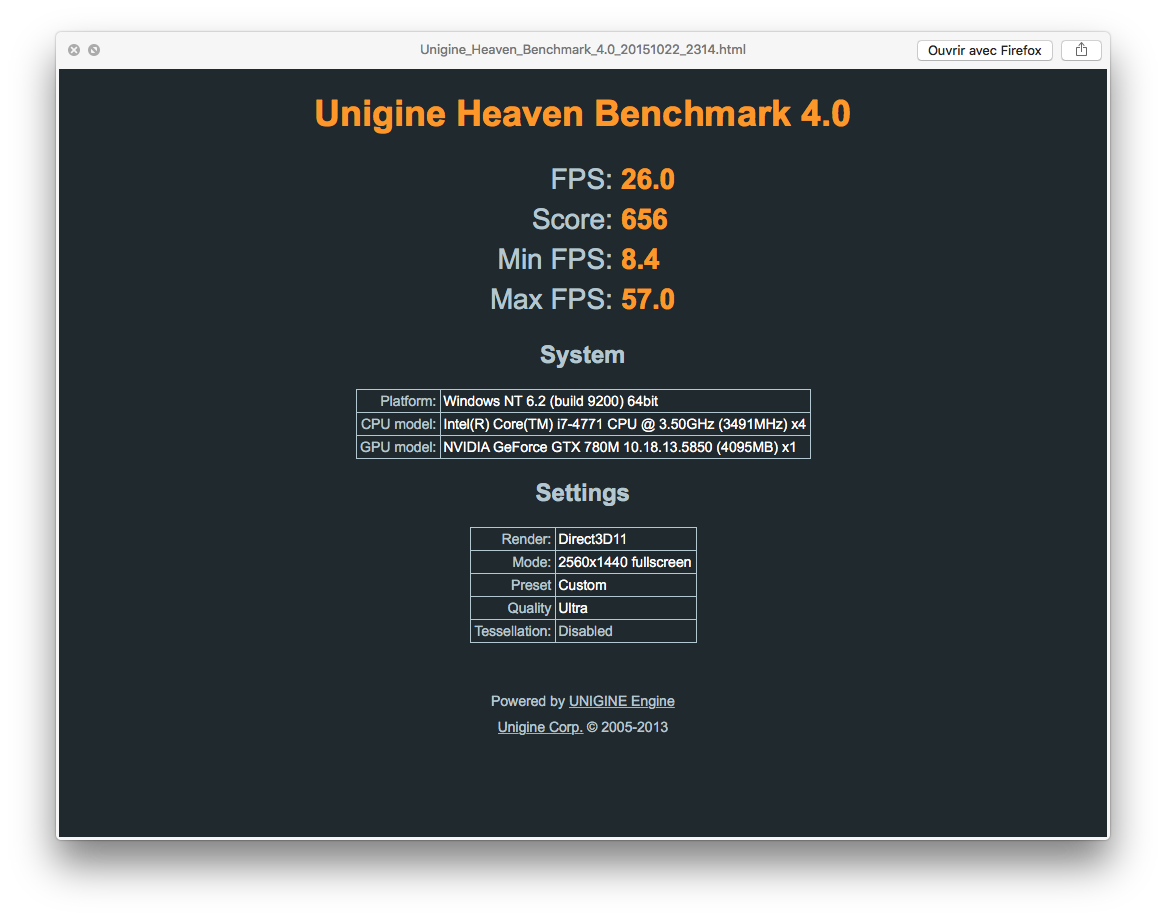Screen dimensions: 1166x920
Task: Click the 'Max FPS:' label
Action: pyautogui.click(x=551, y=300)
